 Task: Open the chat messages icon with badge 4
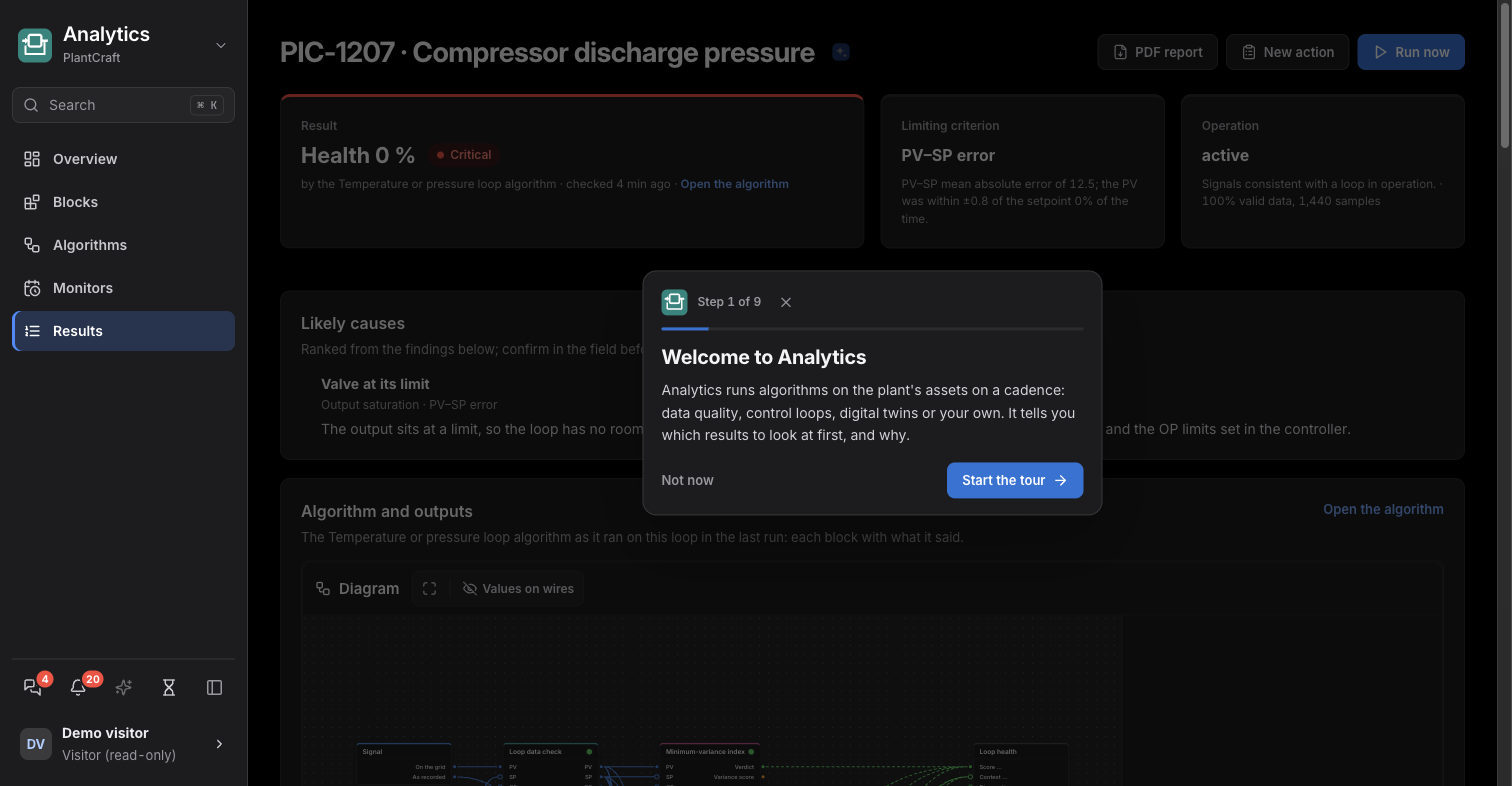(33, 687)
